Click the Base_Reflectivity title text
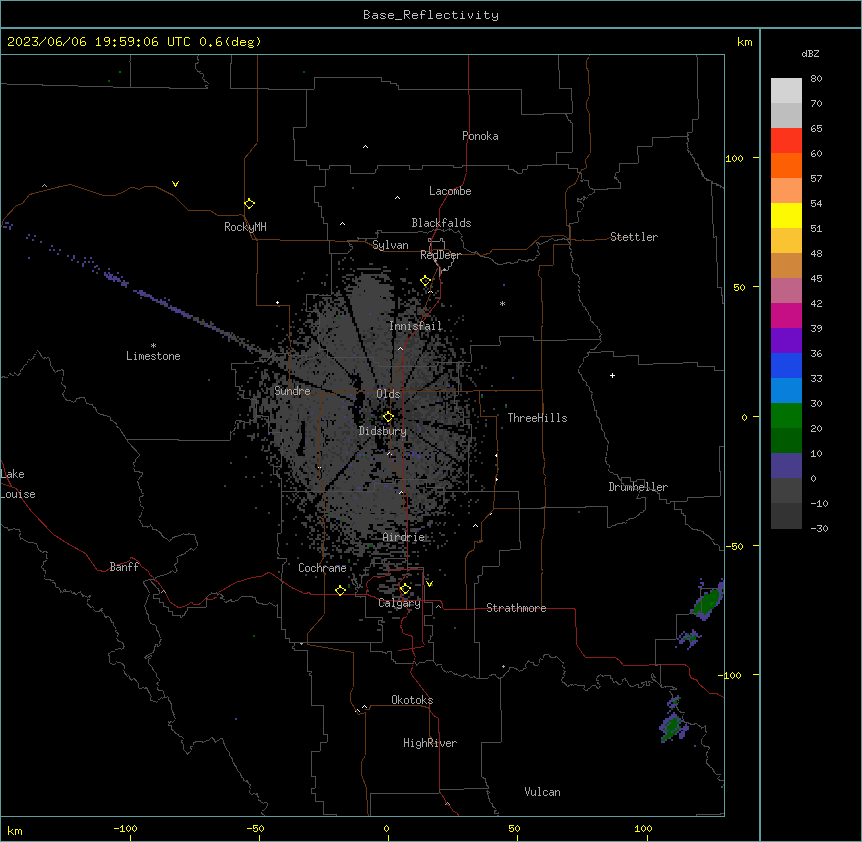 coord(431,15)
